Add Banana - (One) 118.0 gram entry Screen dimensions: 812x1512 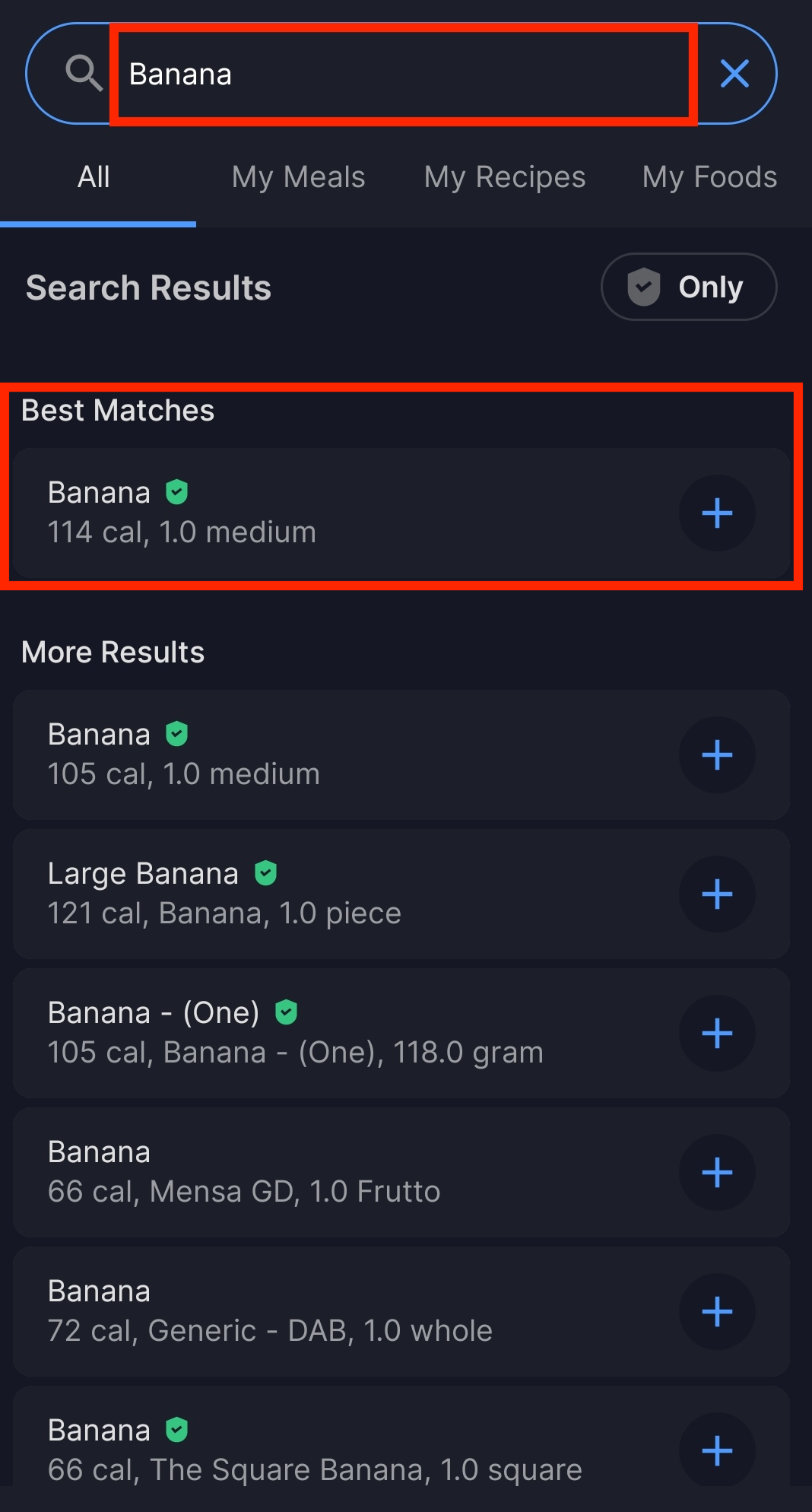[x=717, y=1034]
